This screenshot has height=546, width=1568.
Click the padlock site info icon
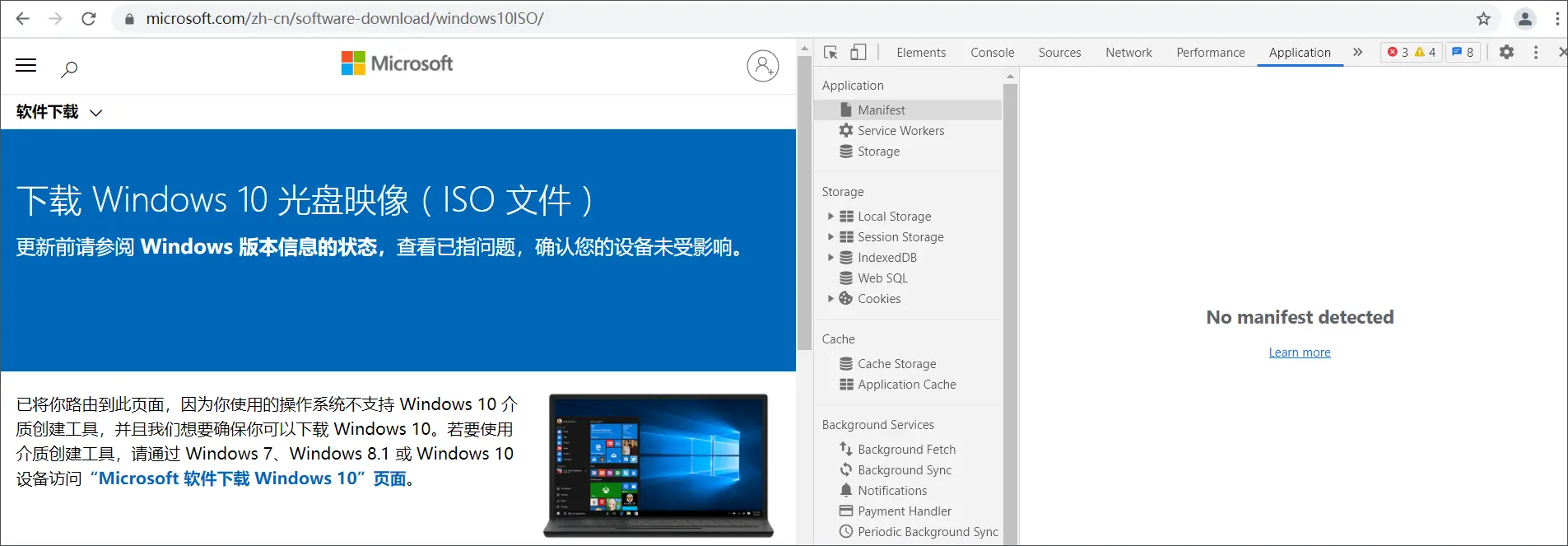pos(129,19)
